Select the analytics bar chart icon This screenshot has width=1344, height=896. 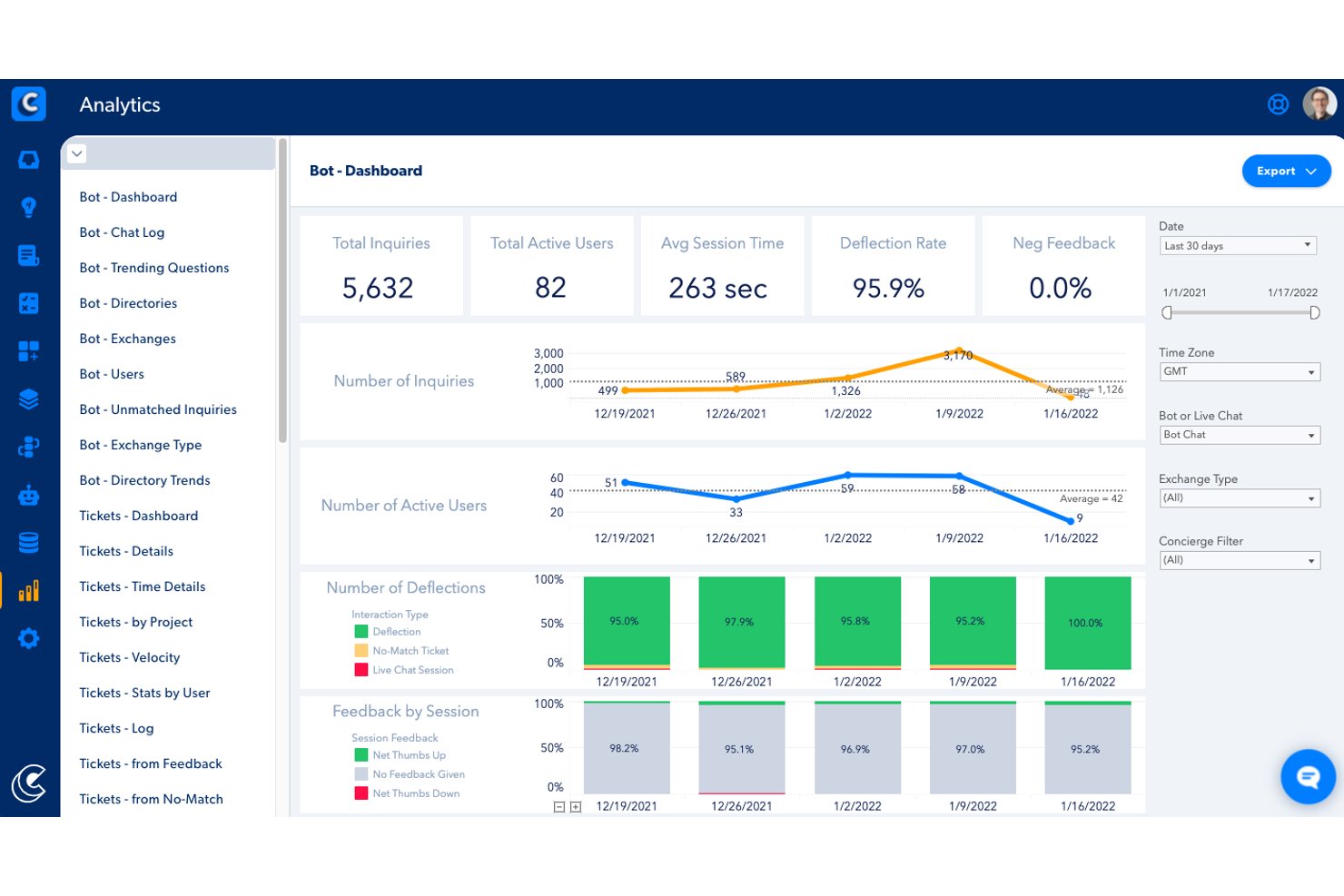[29, 591]
